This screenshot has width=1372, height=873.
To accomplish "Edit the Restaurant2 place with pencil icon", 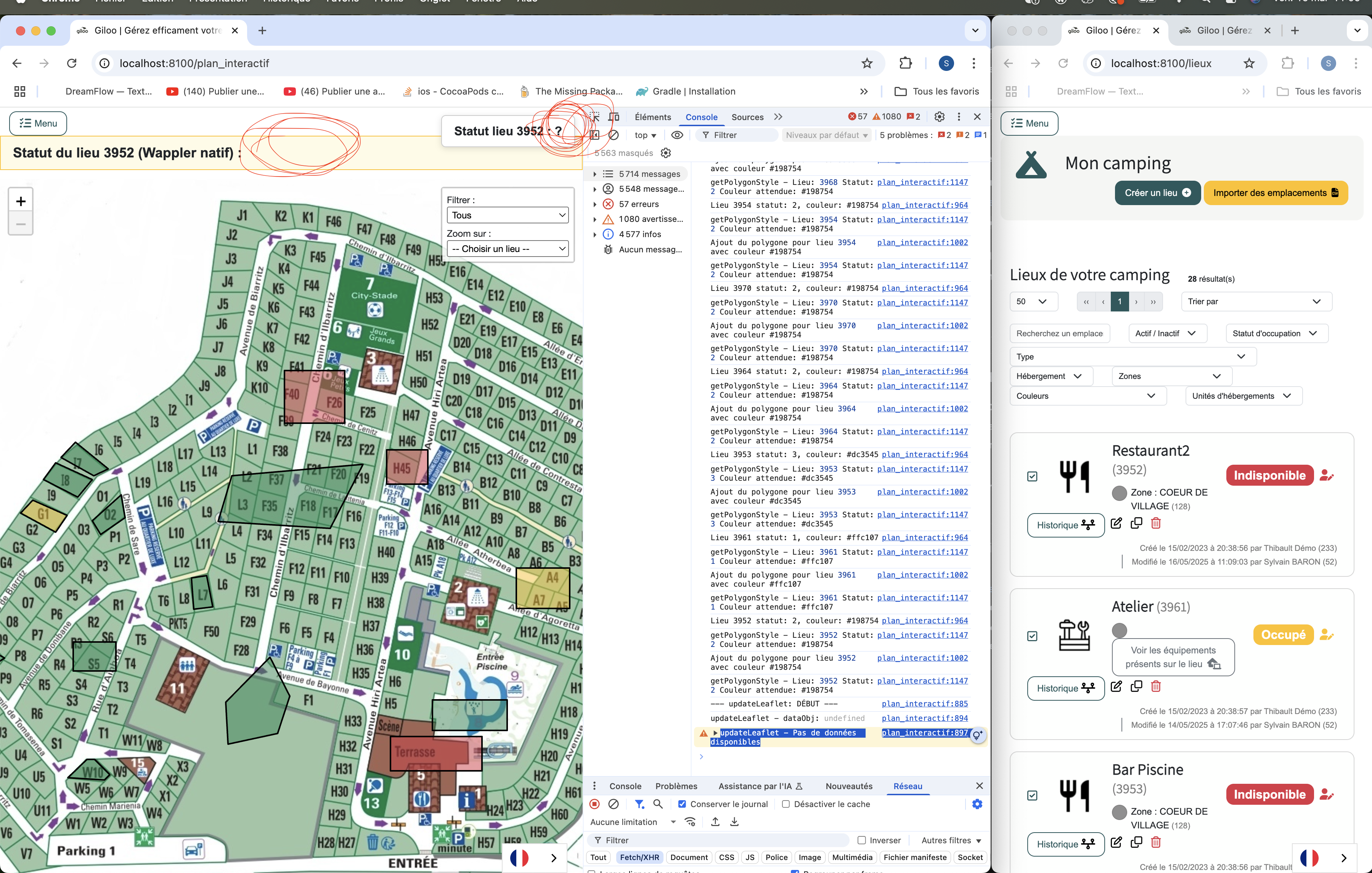I will [x=1116, y=523].
